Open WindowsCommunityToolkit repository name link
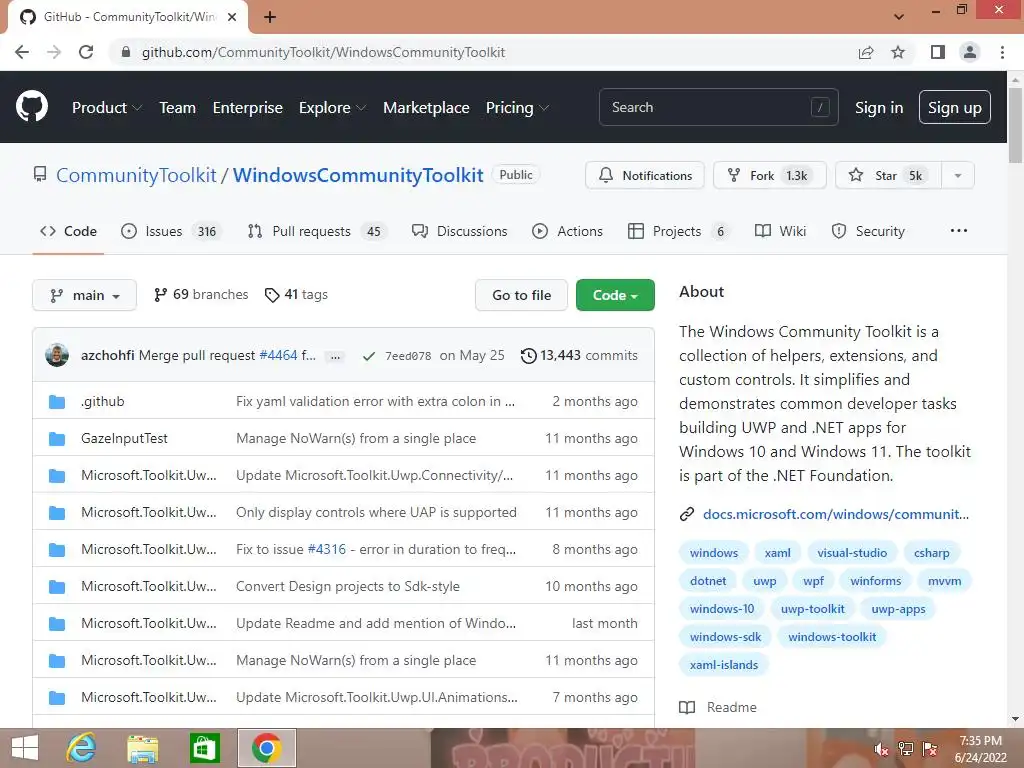 358,175
